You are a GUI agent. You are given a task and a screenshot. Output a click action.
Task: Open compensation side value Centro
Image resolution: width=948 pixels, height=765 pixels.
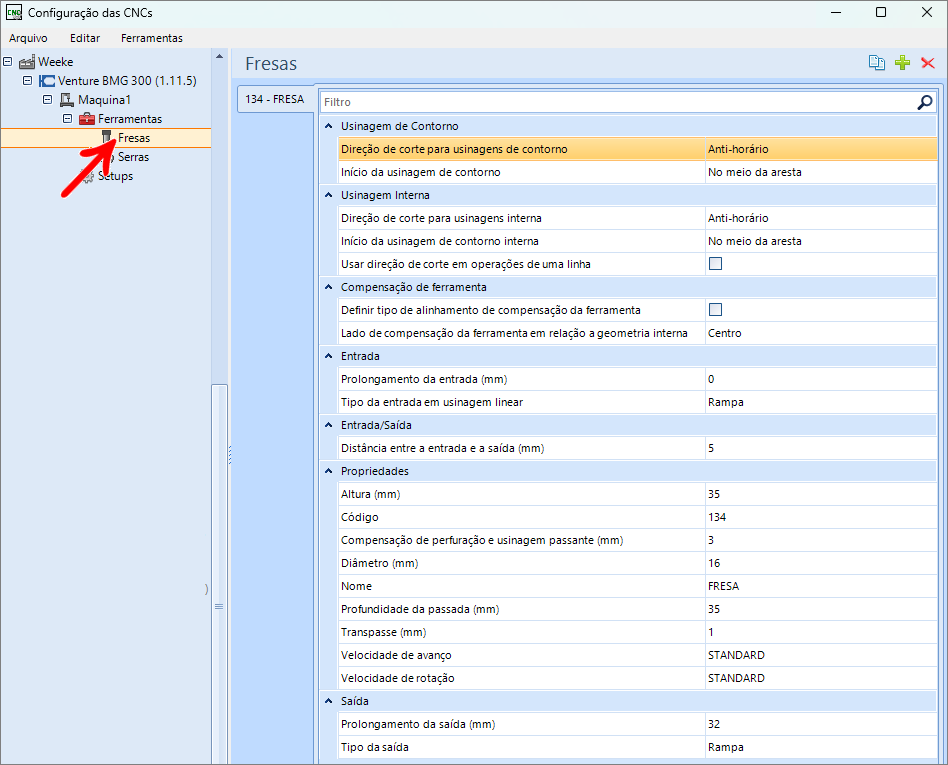pos(820,333)
